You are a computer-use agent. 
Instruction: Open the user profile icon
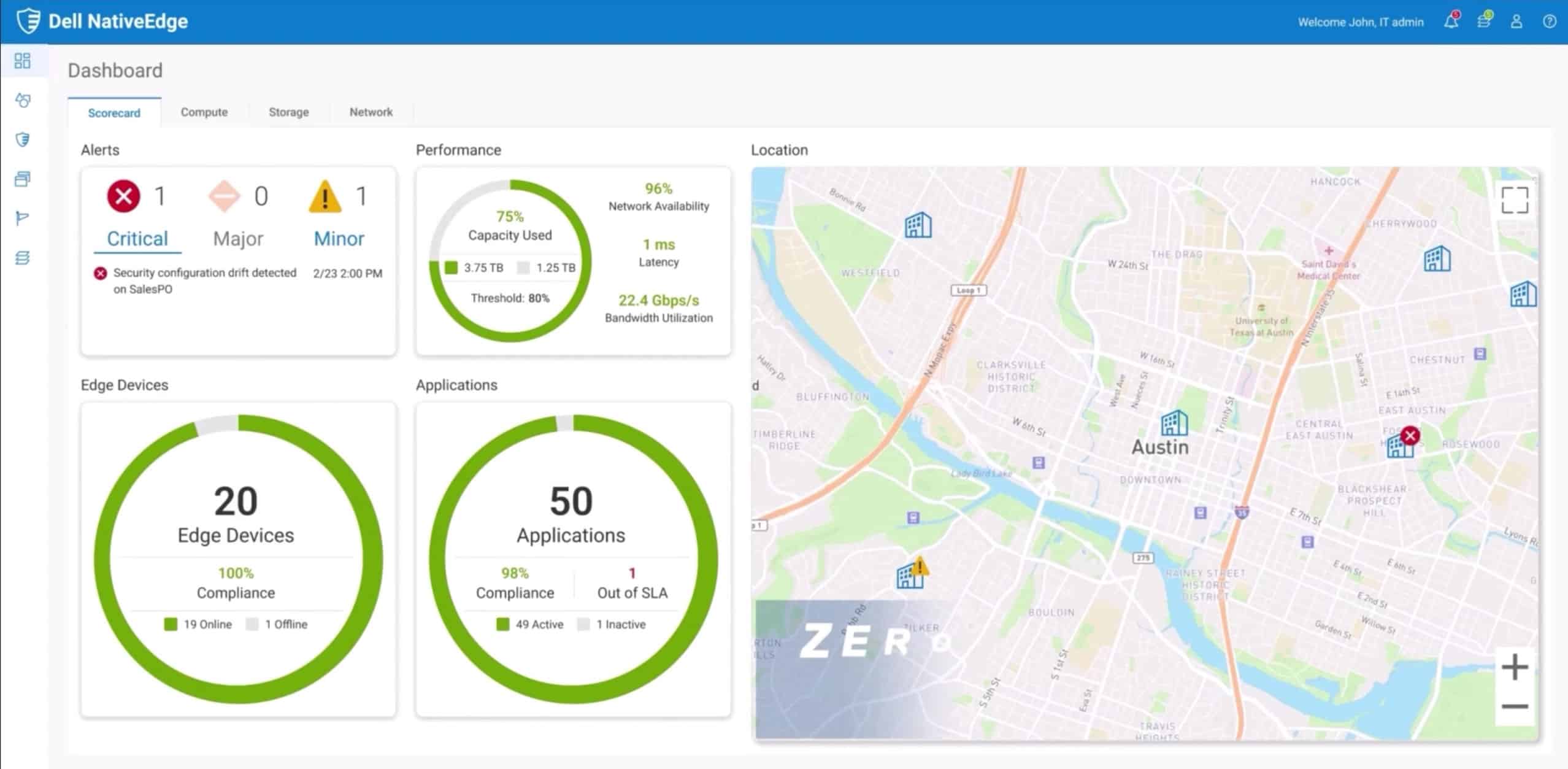tap(1517, 21)
